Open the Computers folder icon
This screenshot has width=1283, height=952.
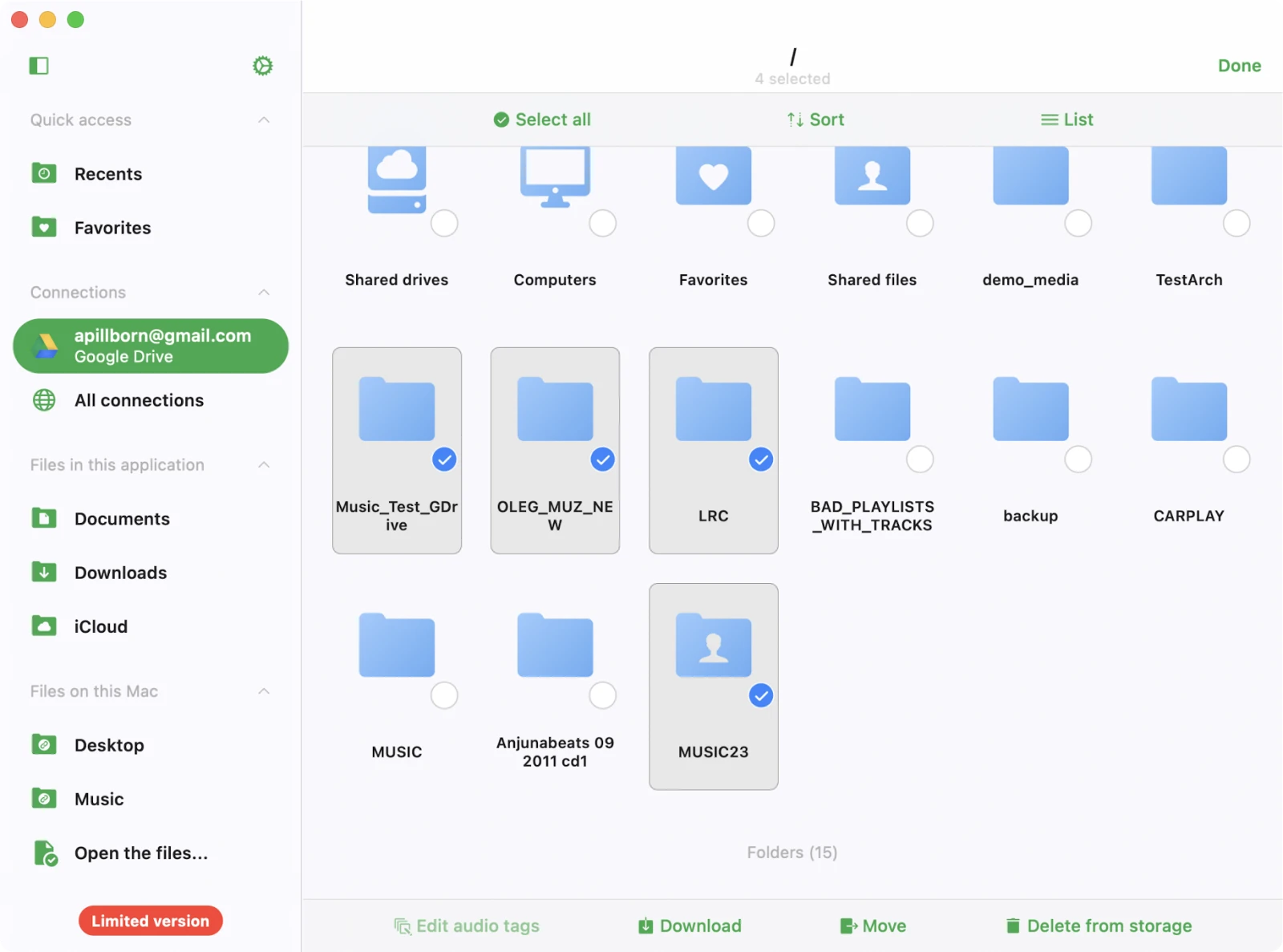(x=555, y=176)
